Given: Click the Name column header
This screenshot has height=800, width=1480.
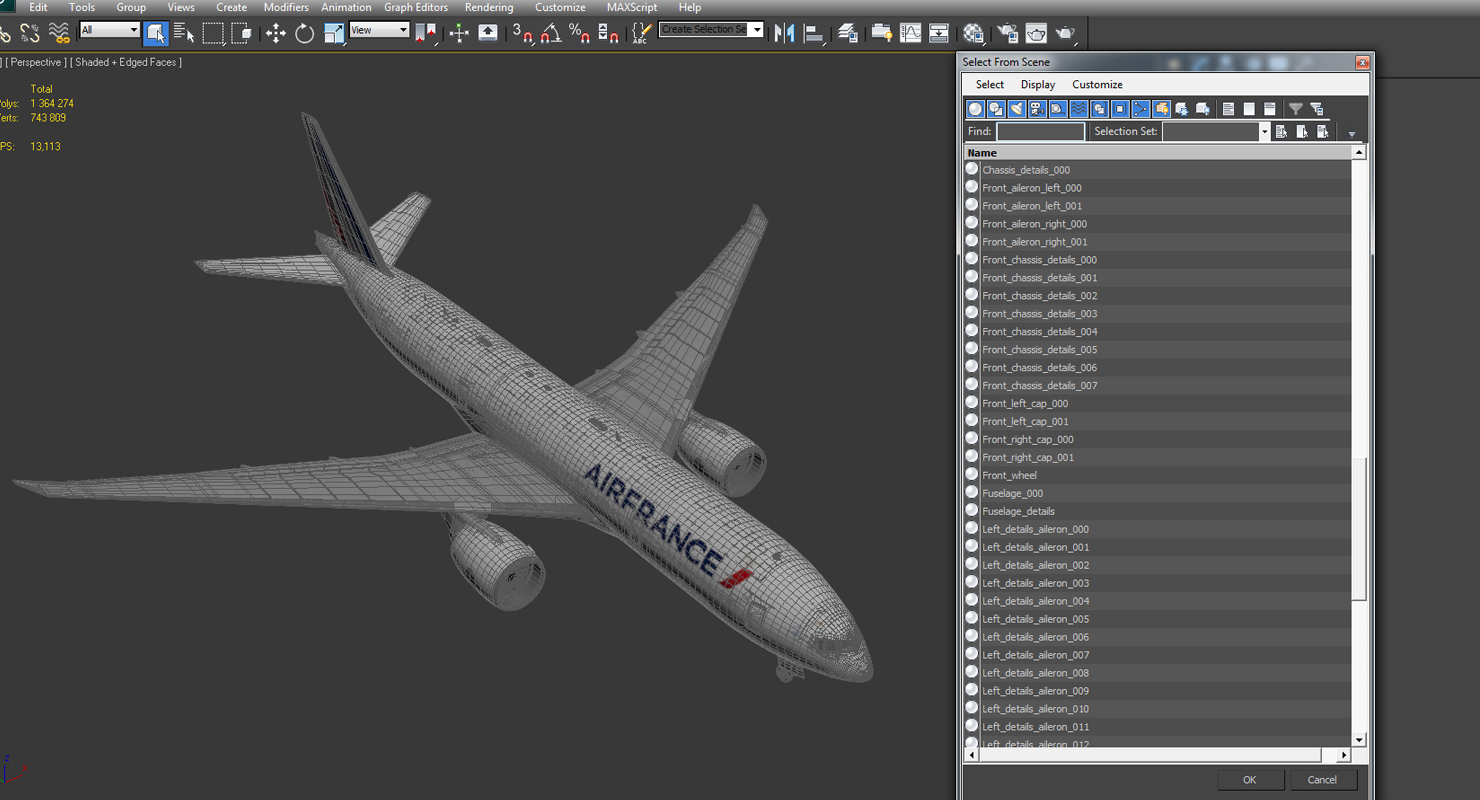Looking at the screenshot, I should pyautogui.click(x=1157, y=153).
